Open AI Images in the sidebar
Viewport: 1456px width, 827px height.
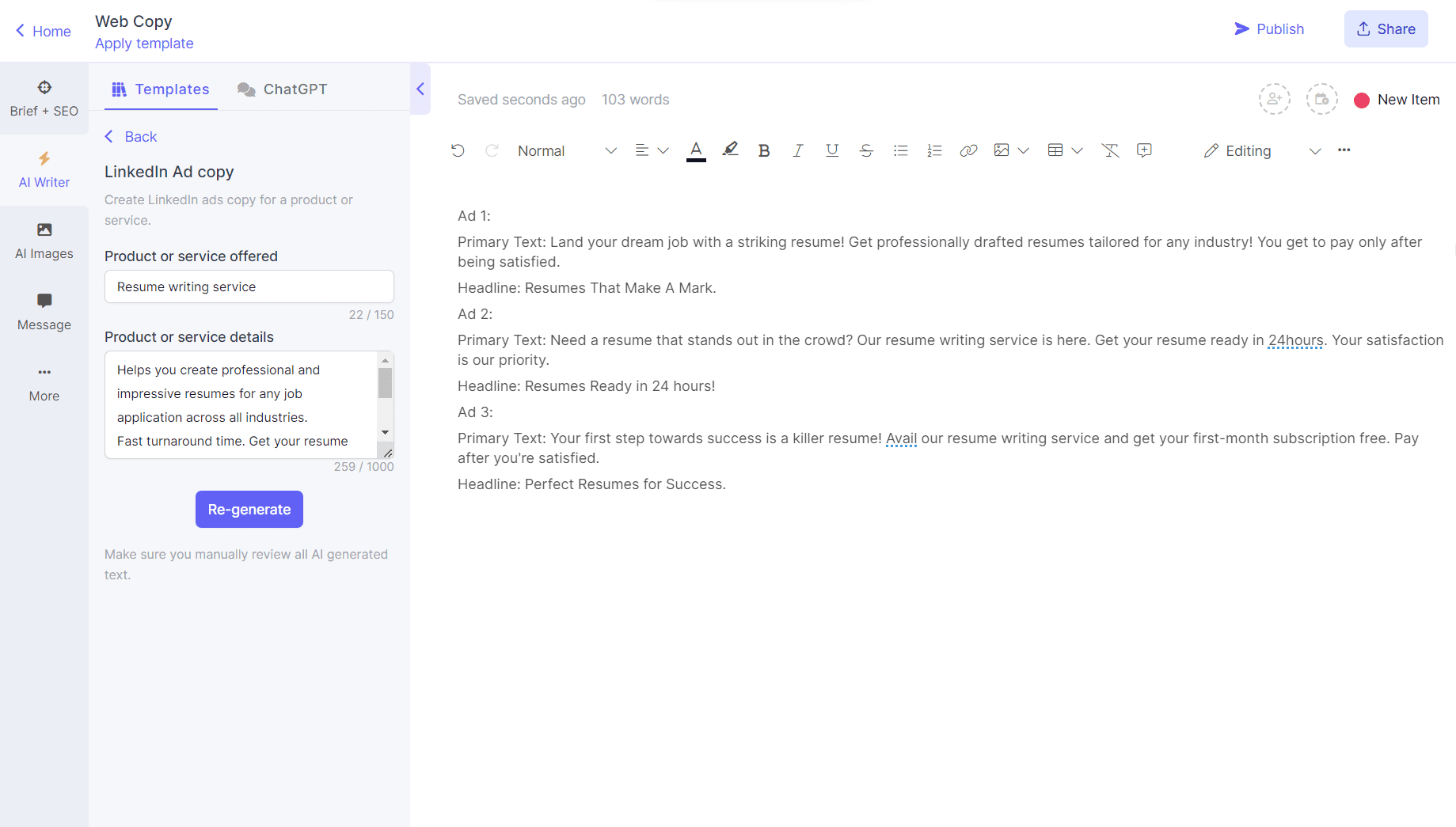tap(44, 241)
